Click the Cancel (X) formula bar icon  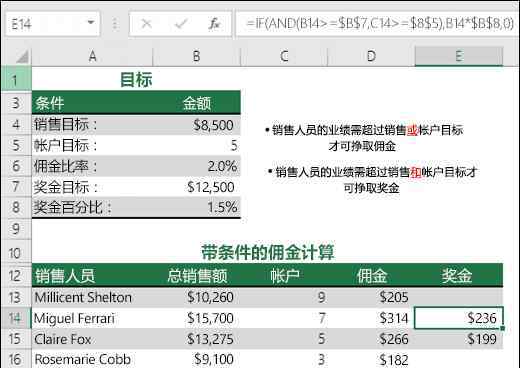(x=146, y=24)
